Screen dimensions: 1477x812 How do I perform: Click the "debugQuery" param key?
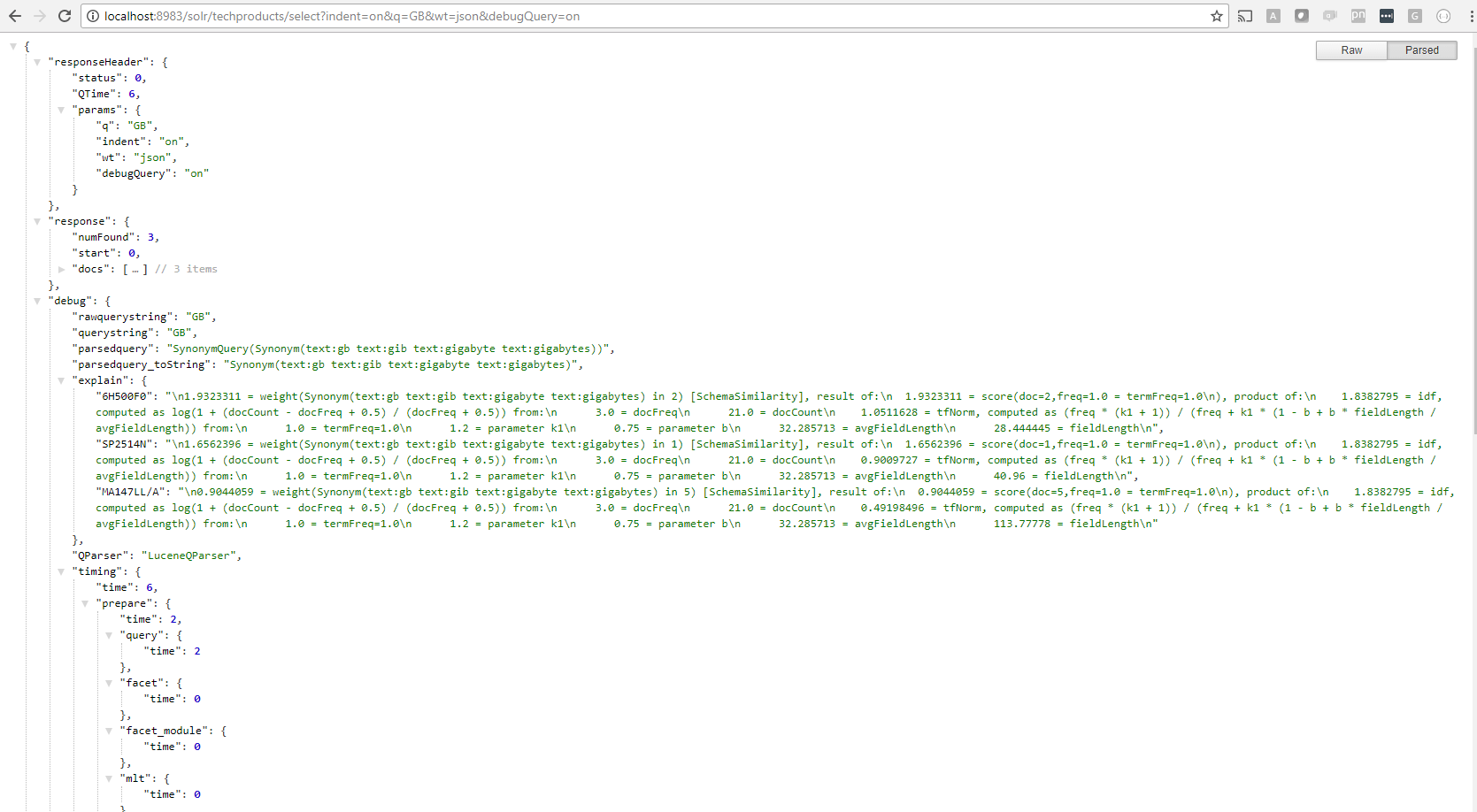click(134, 173)
